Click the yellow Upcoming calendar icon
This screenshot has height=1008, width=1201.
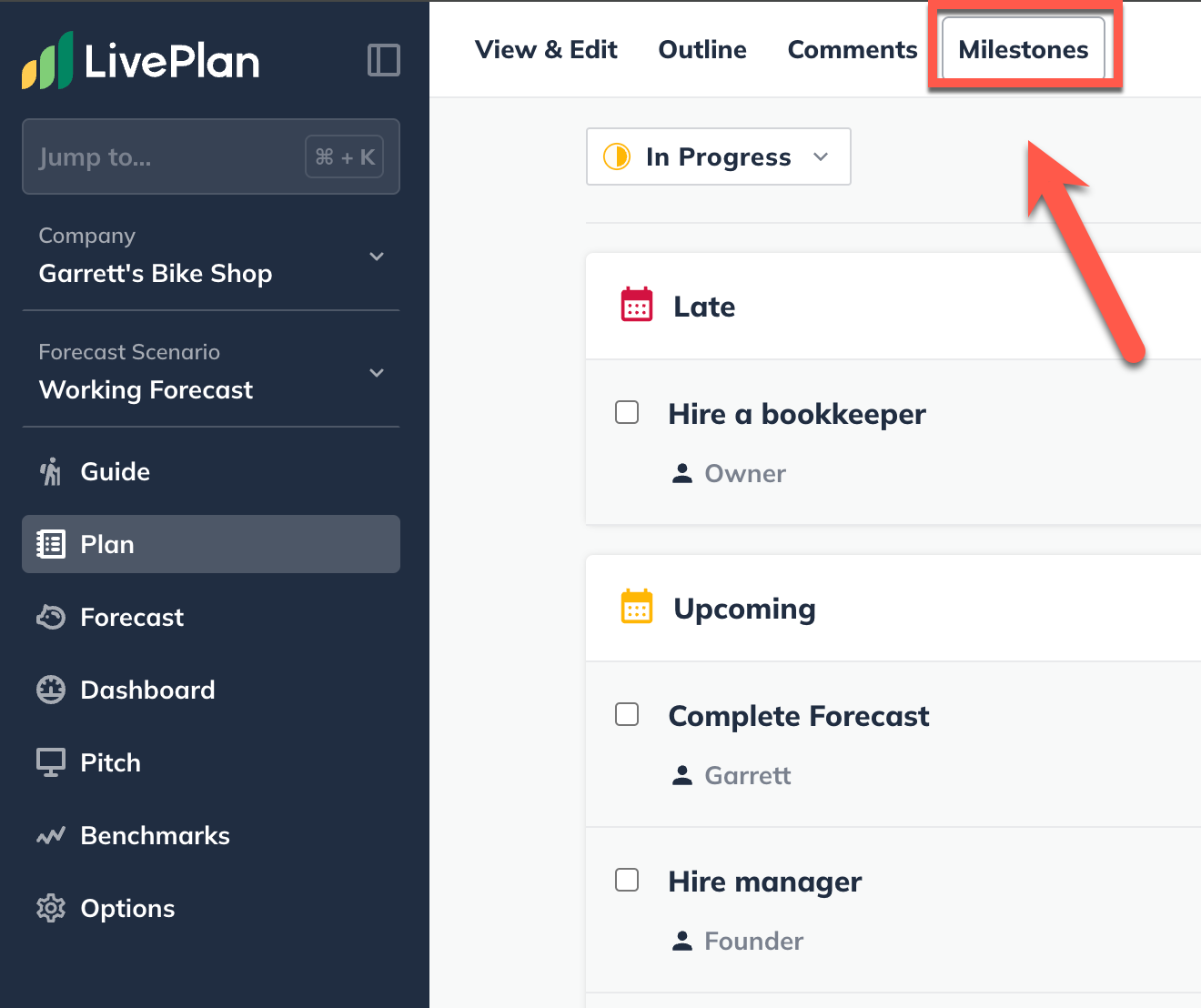(x=637, y=607)
